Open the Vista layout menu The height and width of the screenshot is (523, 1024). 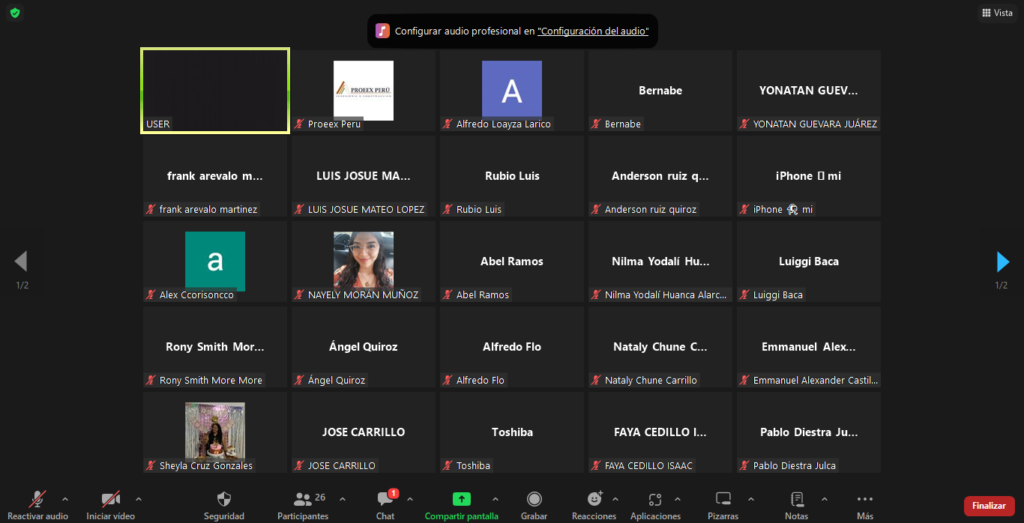[996, 13]
